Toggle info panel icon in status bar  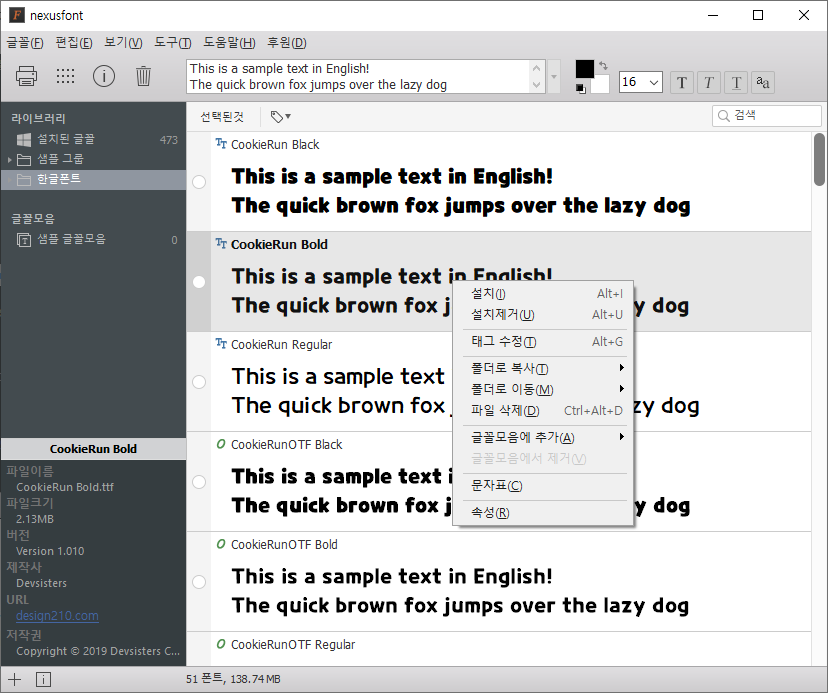43,679
